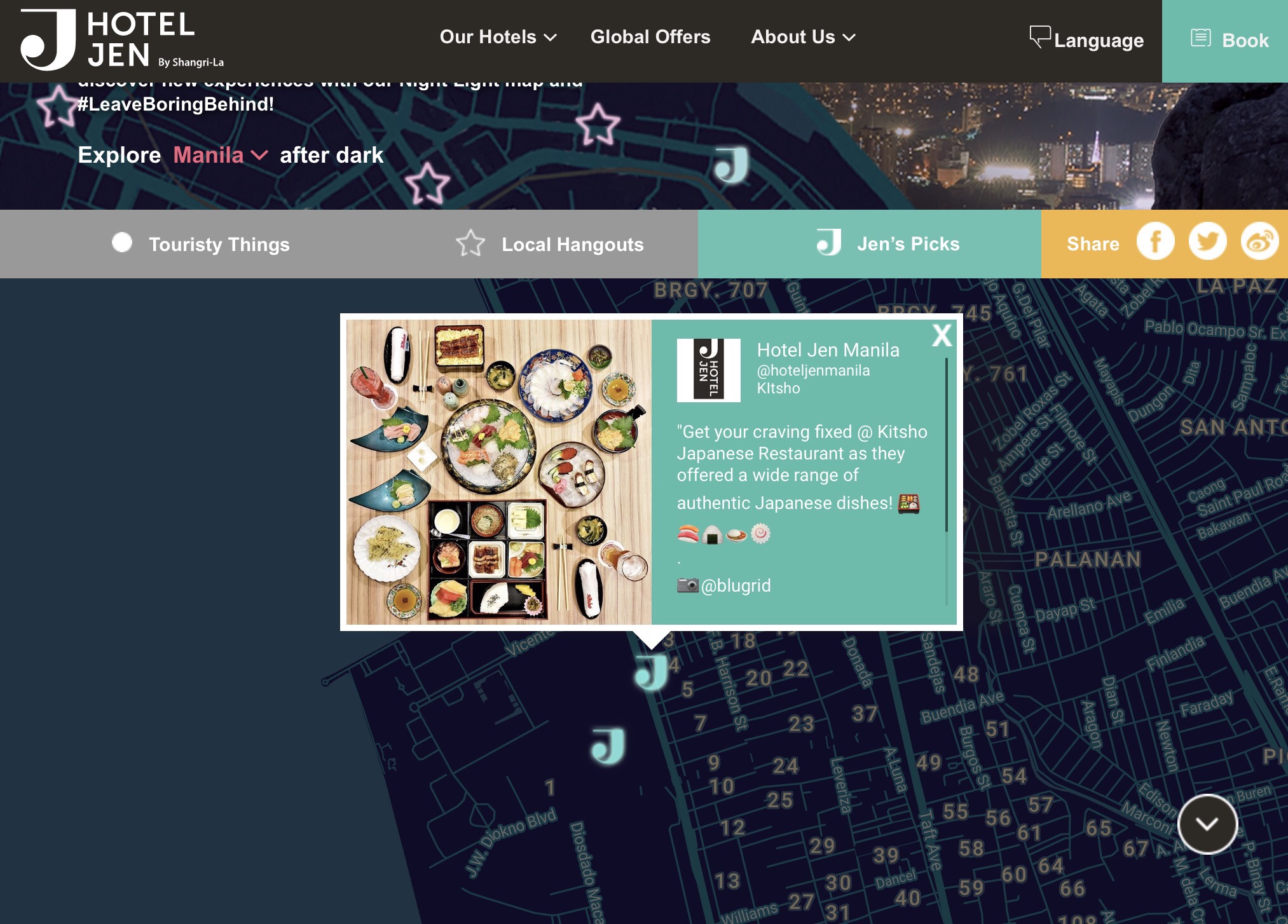Click the @hoteljenmanila handle
Screen dimensions: 1288x924
click(x=813, y=370)
